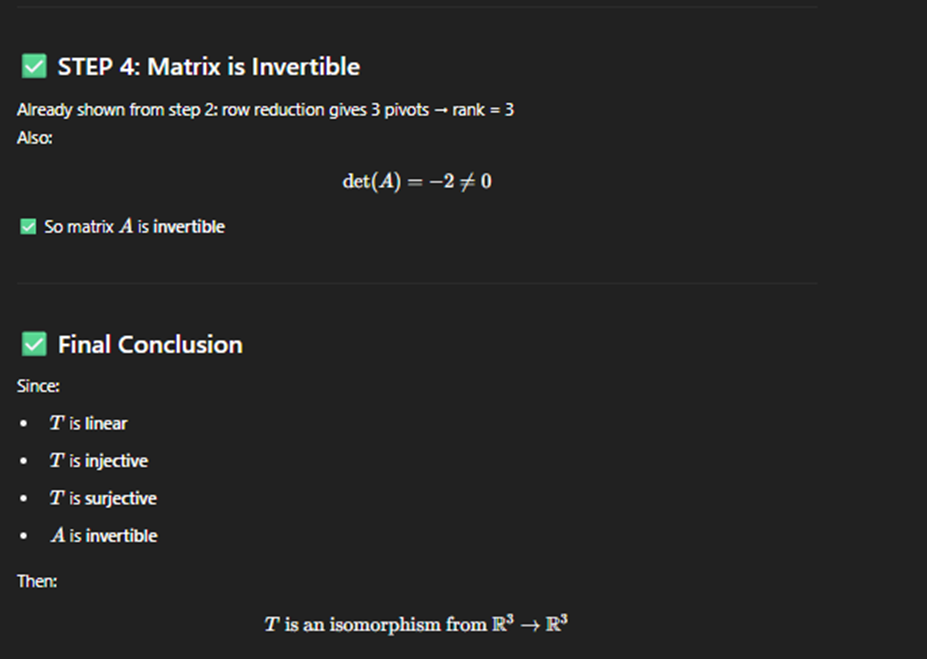Click the 'Since:' label

point(38,386)
